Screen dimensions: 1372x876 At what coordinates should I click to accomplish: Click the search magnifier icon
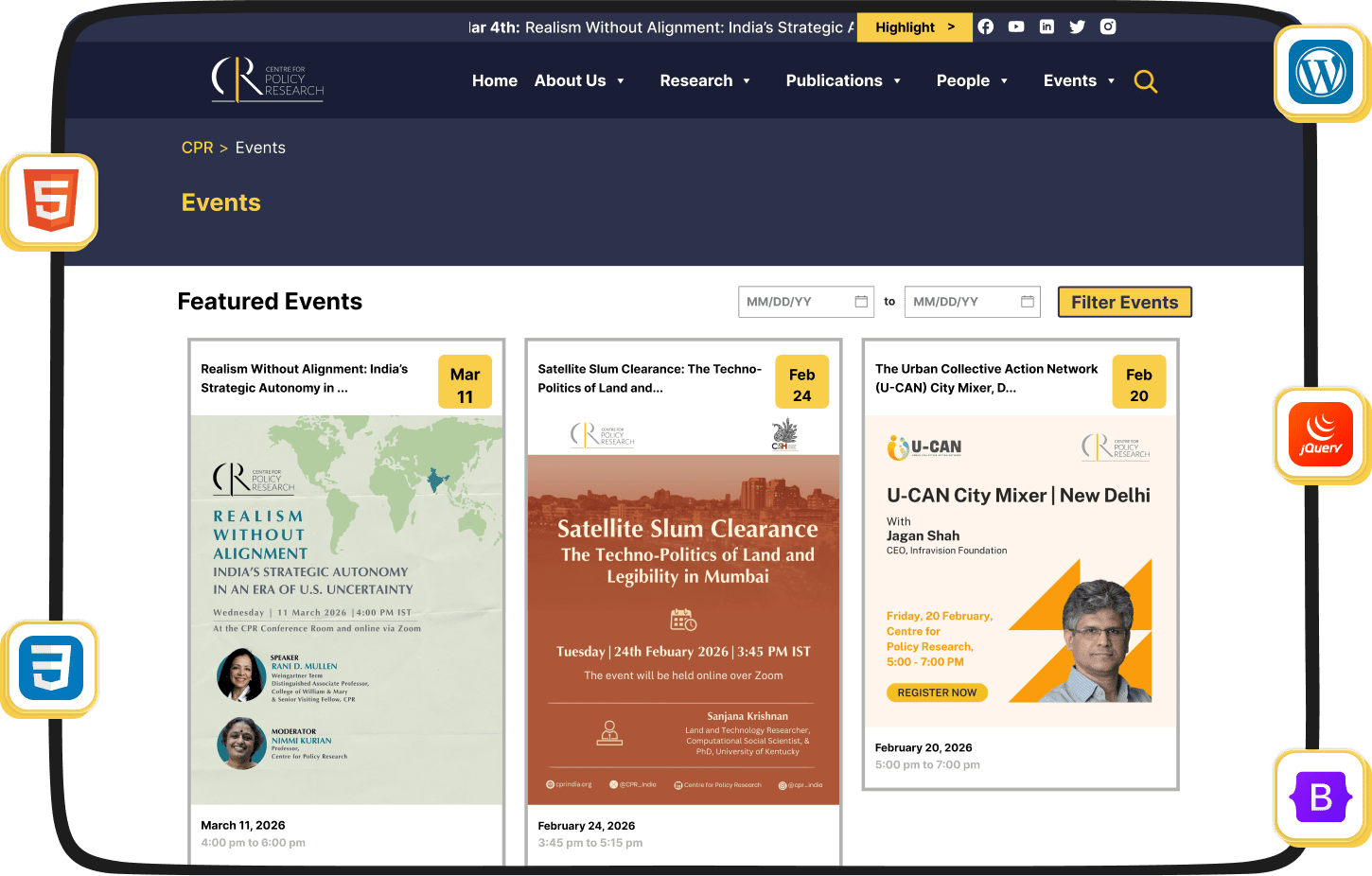[1145, 81]
